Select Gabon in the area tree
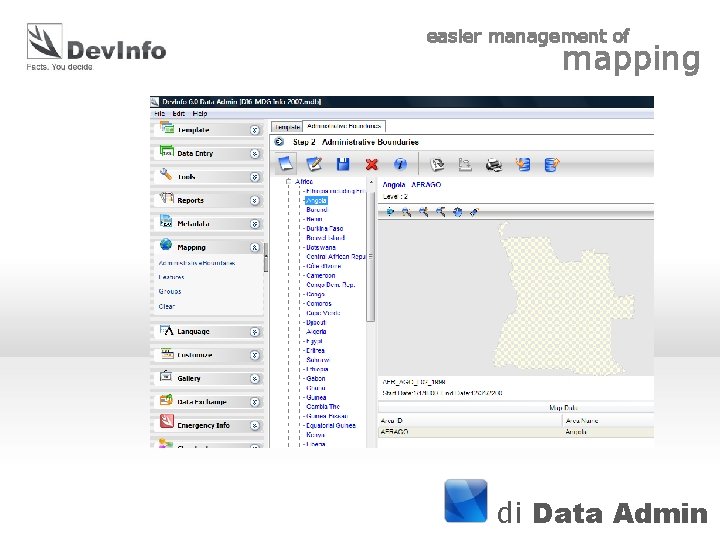The height and width of the screenshot is (540, 720). 315,379
